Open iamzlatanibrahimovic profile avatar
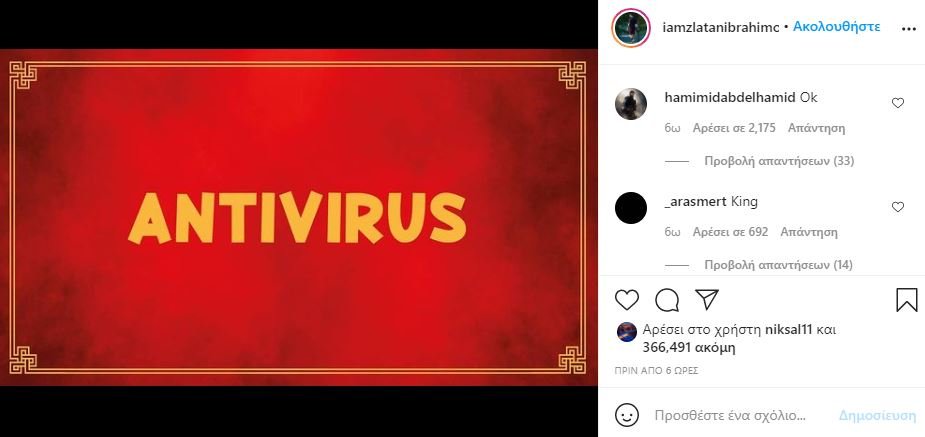 click(x=631, y=28)
